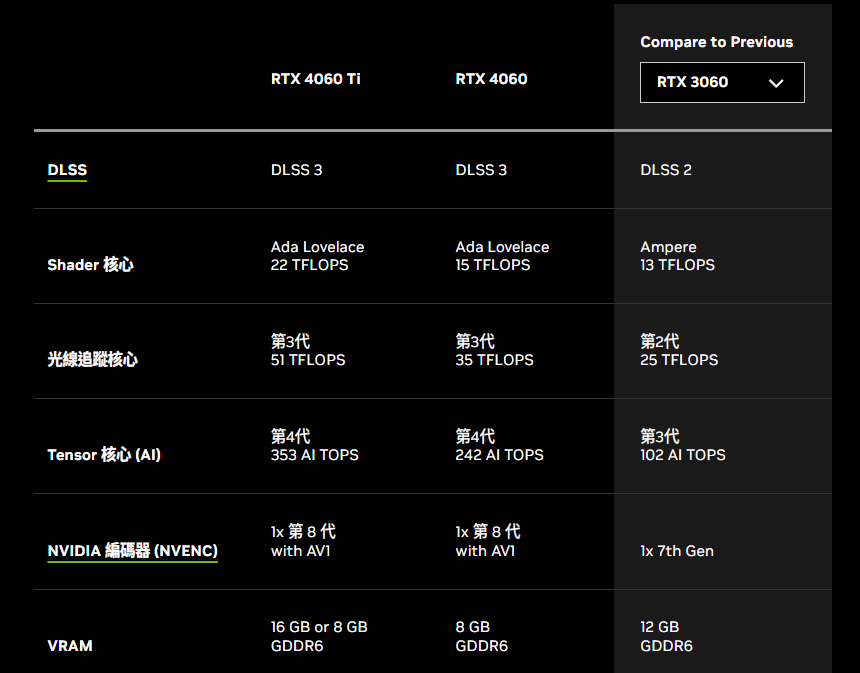Click the 51 TFLOPS ray tracing value
Screen dimensions: 860x673
(x=308, y=360)
